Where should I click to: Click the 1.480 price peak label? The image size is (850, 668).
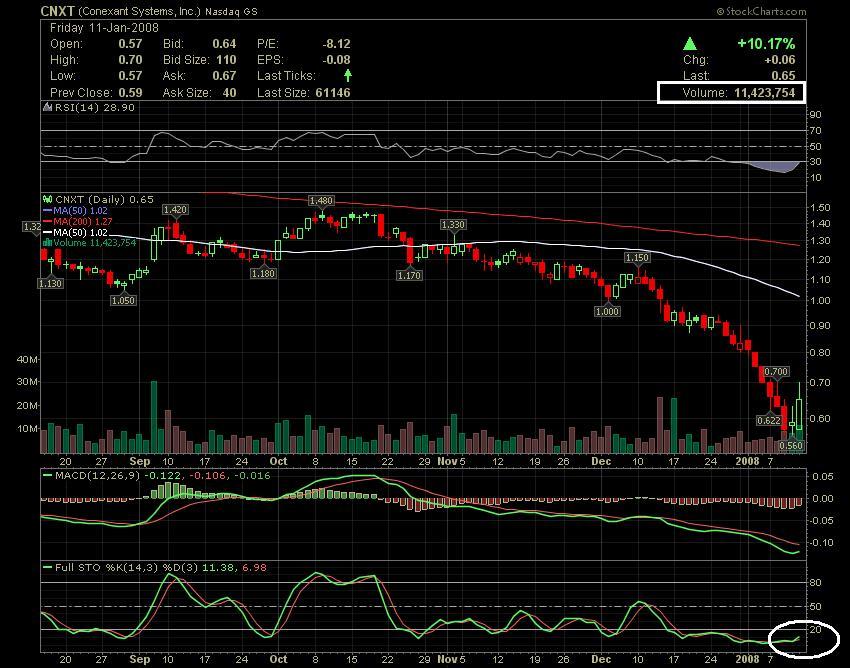pyautogui.click(x=321, y=201)
